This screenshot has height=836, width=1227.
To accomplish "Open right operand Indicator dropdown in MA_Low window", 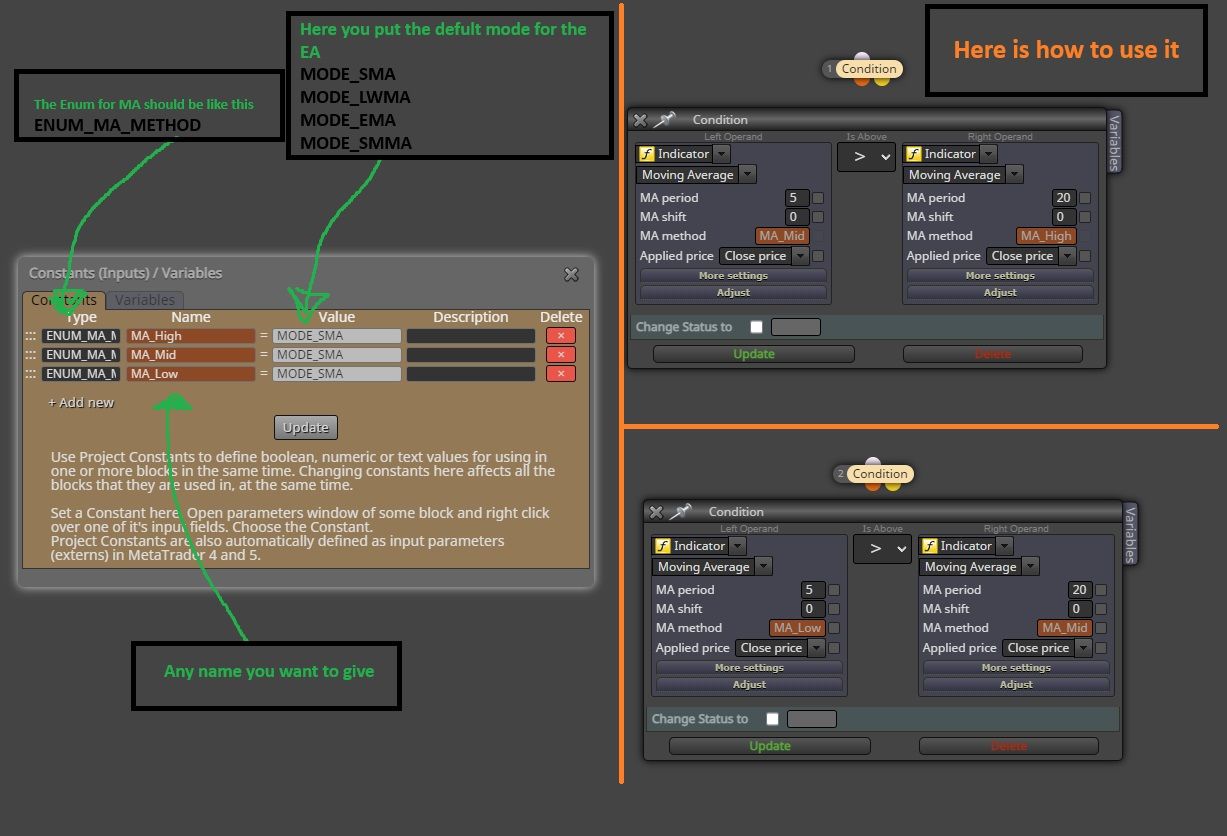I will point(1005,546).
